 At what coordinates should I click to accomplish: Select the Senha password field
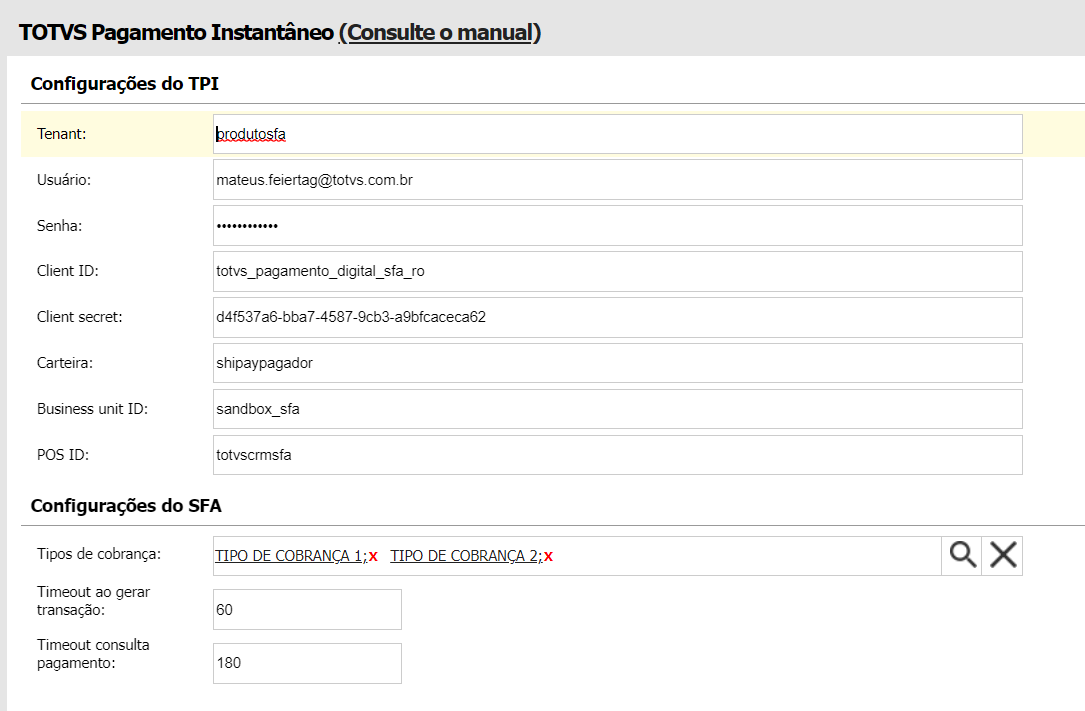[x=617, y=226]
